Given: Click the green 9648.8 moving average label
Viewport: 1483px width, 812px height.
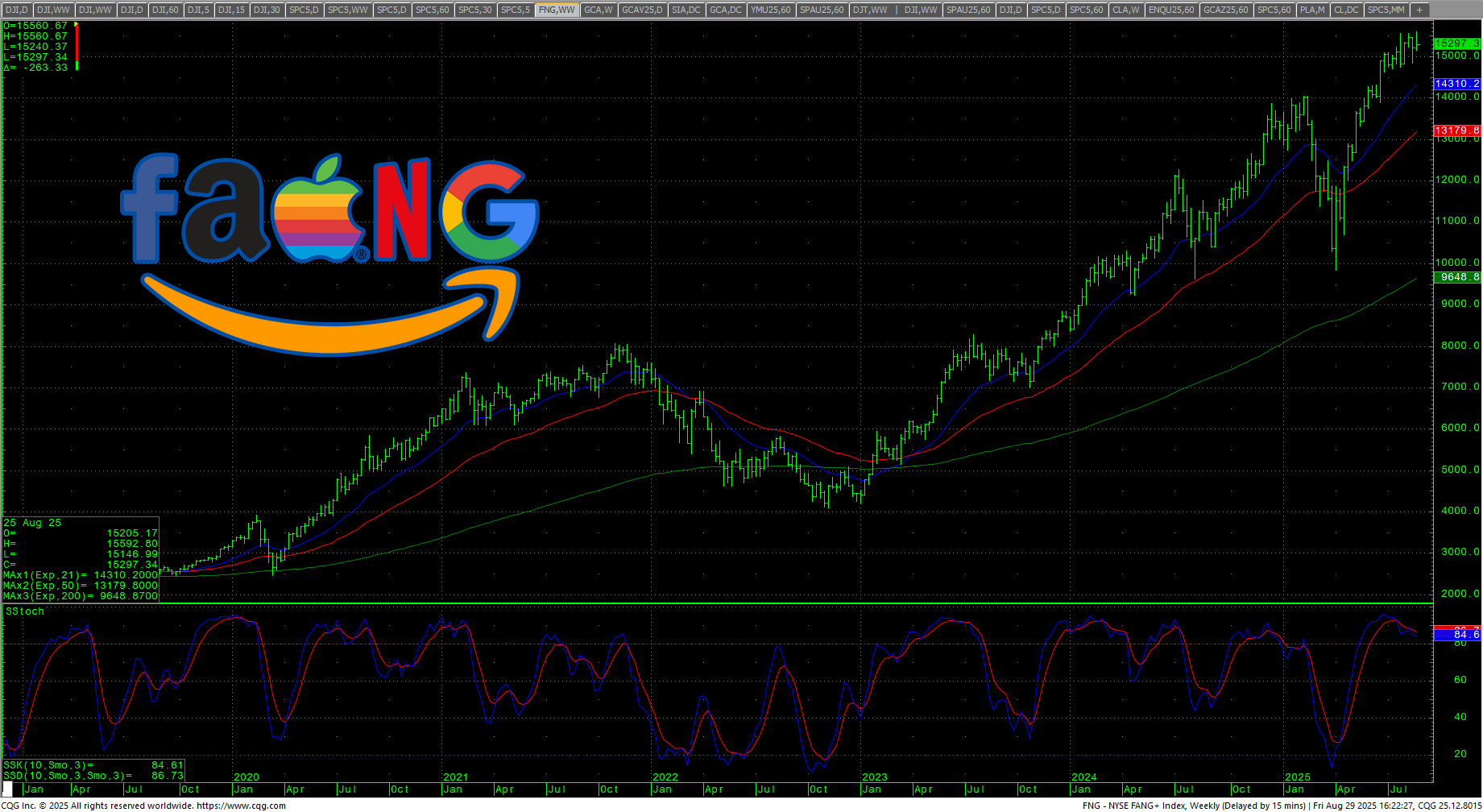Looking at the screenshot, I should coord(1456,277).
